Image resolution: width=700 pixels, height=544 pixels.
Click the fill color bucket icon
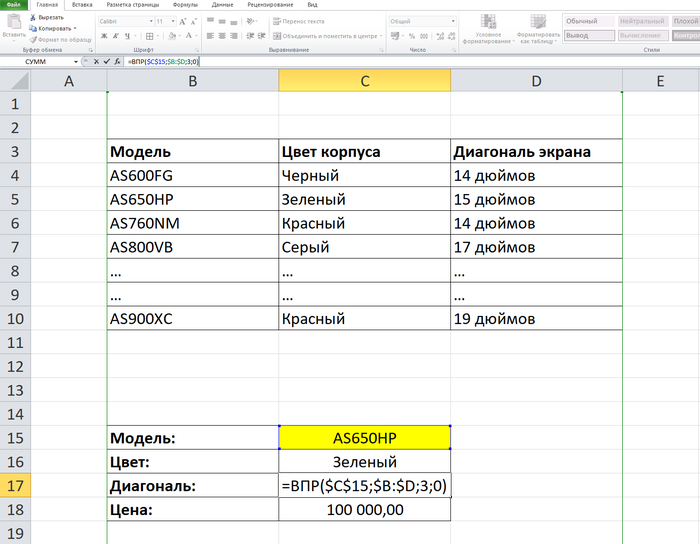click(172, 36)
